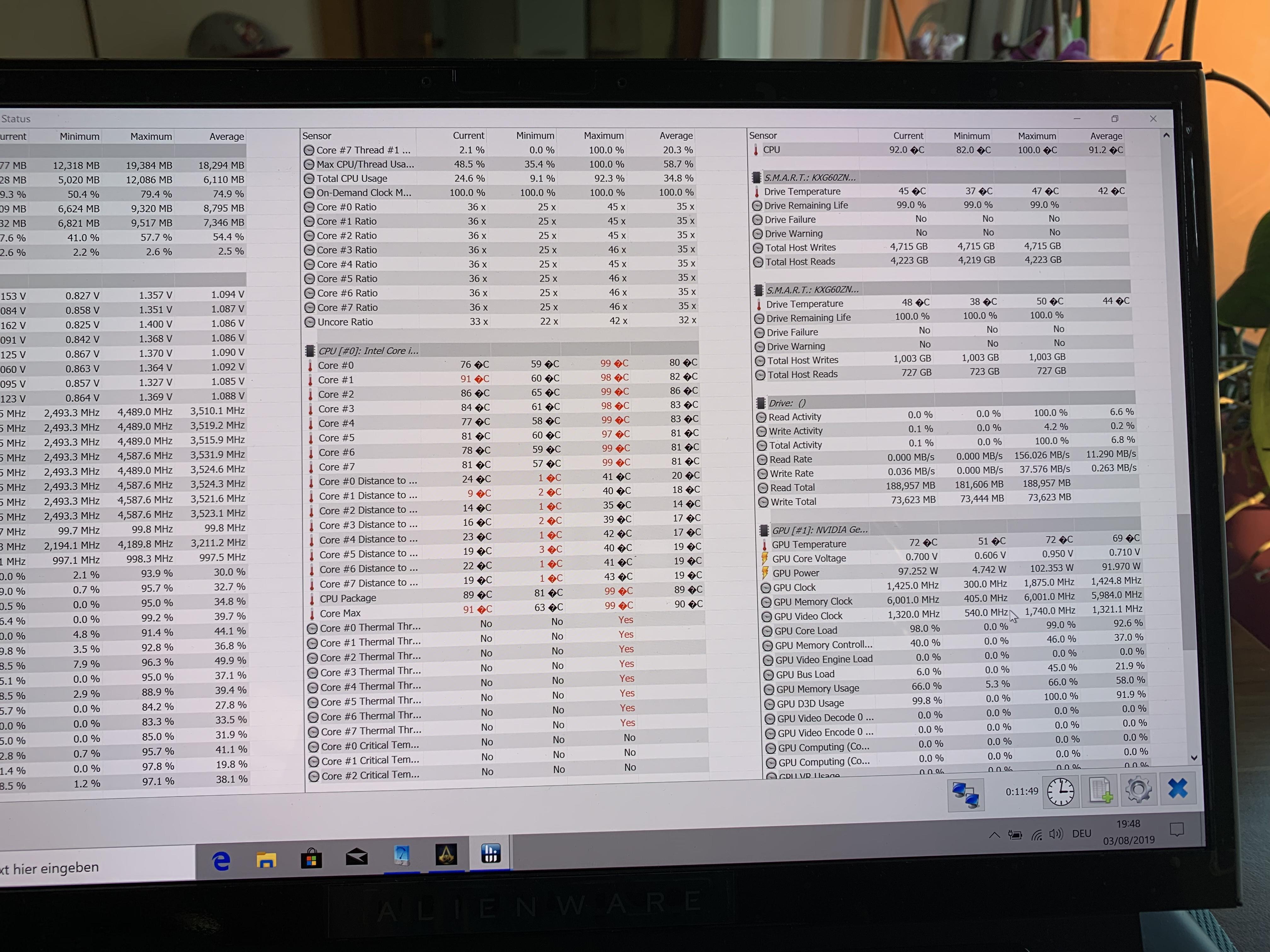Open the Microsoft Edge taskbar icon
Image resolution: width=1270 pixels, height=952 pixels.
click(221, 861)
